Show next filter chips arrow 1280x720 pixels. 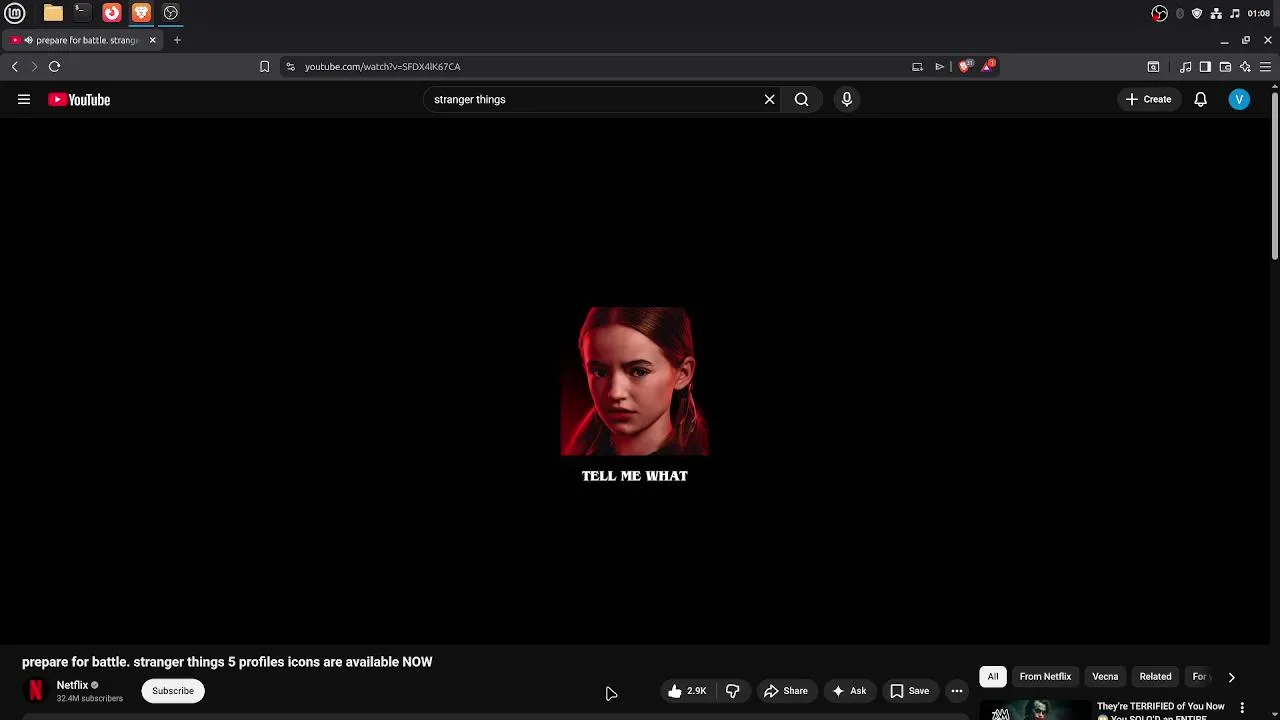click(x=1231, y=677)
